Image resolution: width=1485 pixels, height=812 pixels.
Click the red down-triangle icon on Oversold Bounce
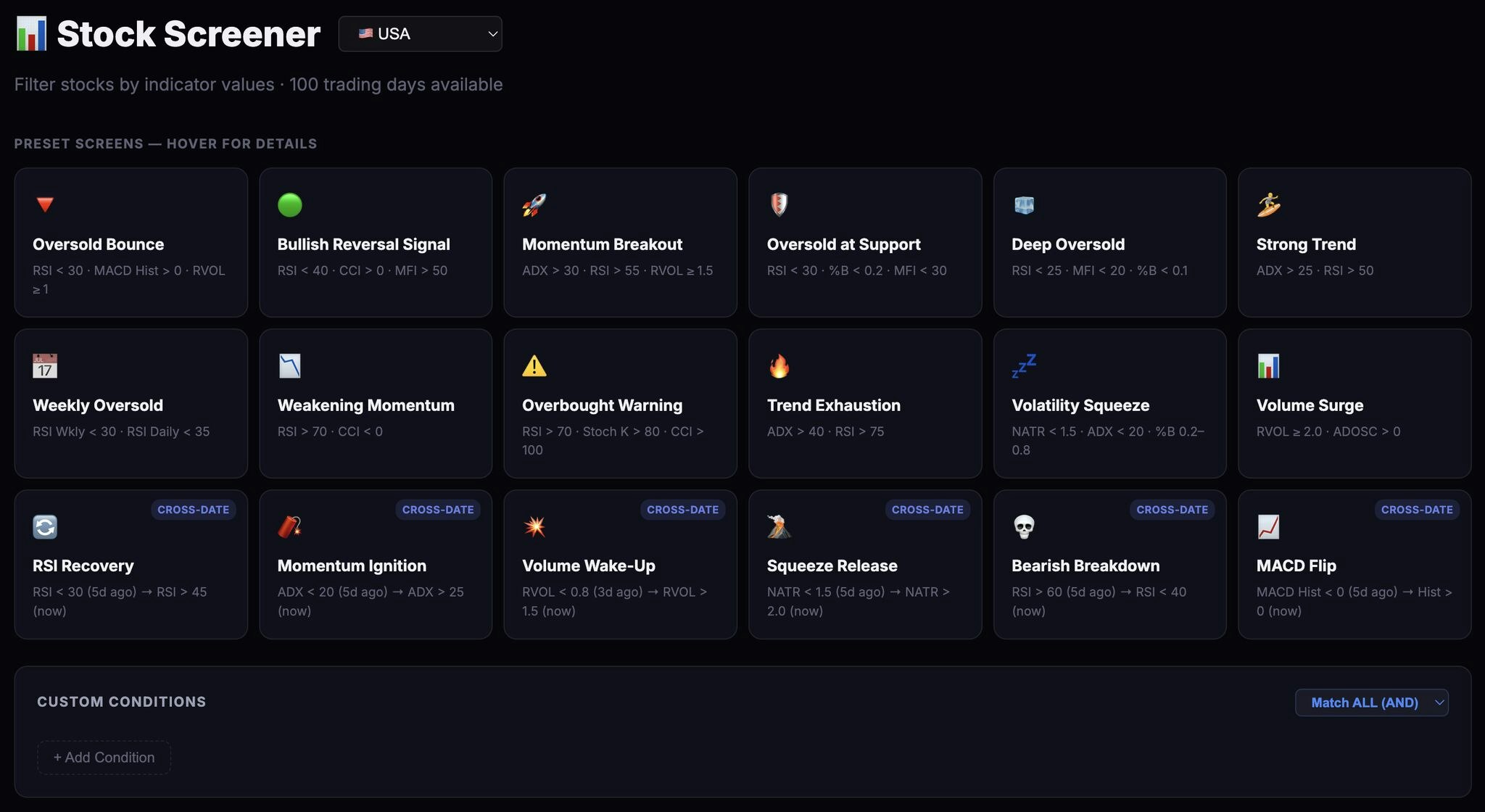tap(45, 205)
